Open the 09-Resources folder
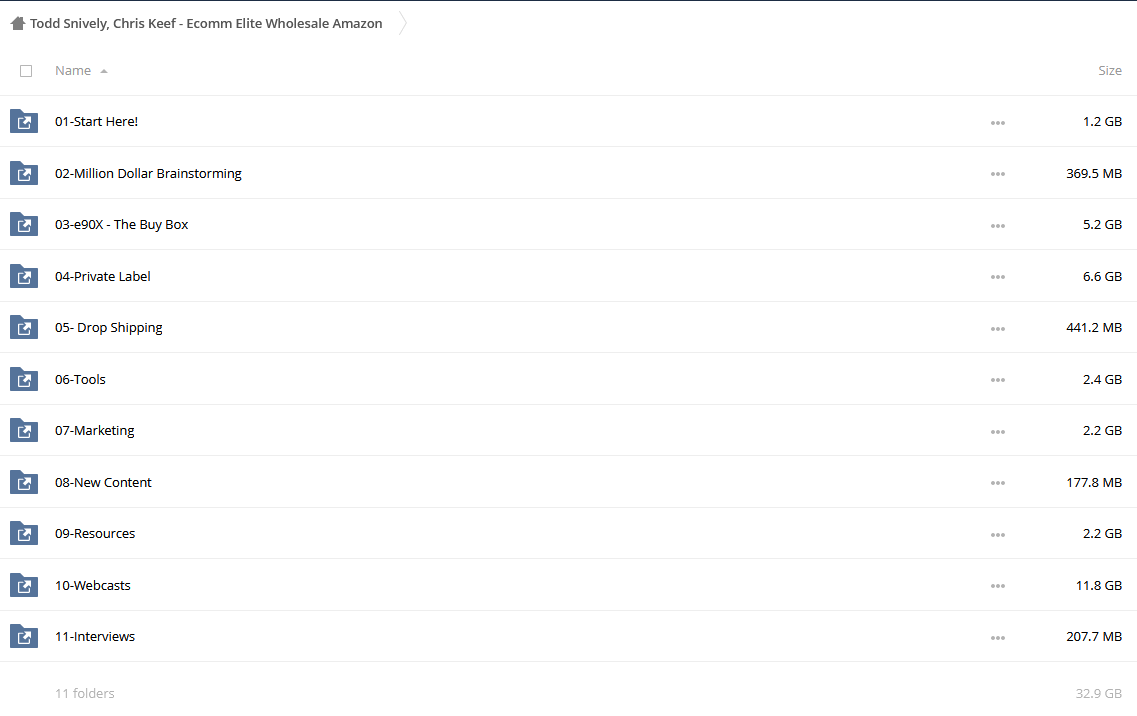This screenshot has width=1137, height=716. tap(95, 533)
